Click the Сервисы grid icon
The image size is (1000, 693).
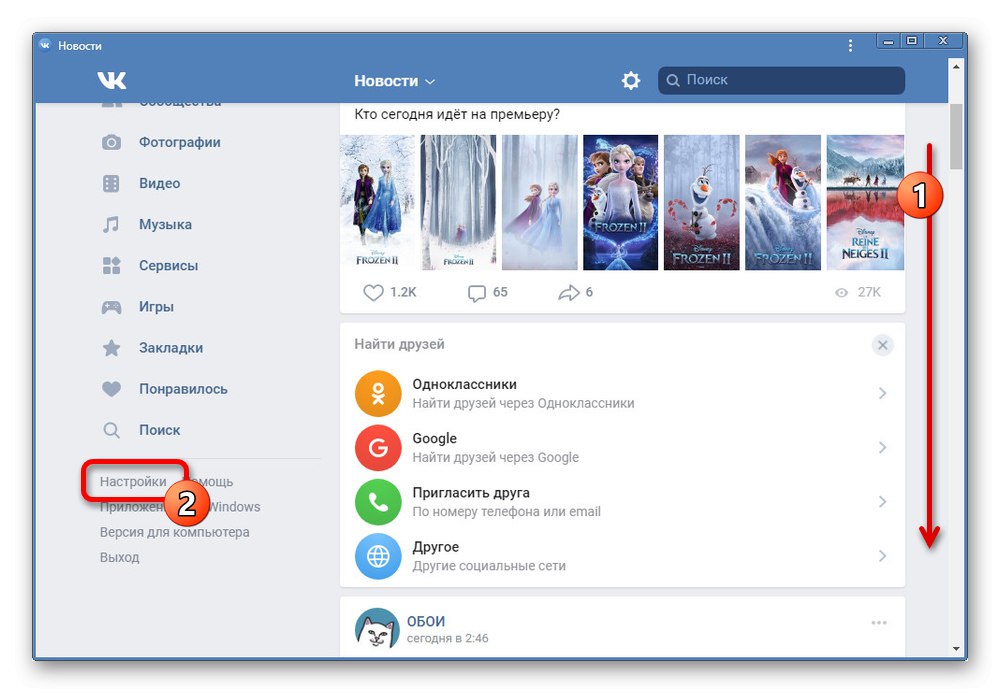click(112, 265)
